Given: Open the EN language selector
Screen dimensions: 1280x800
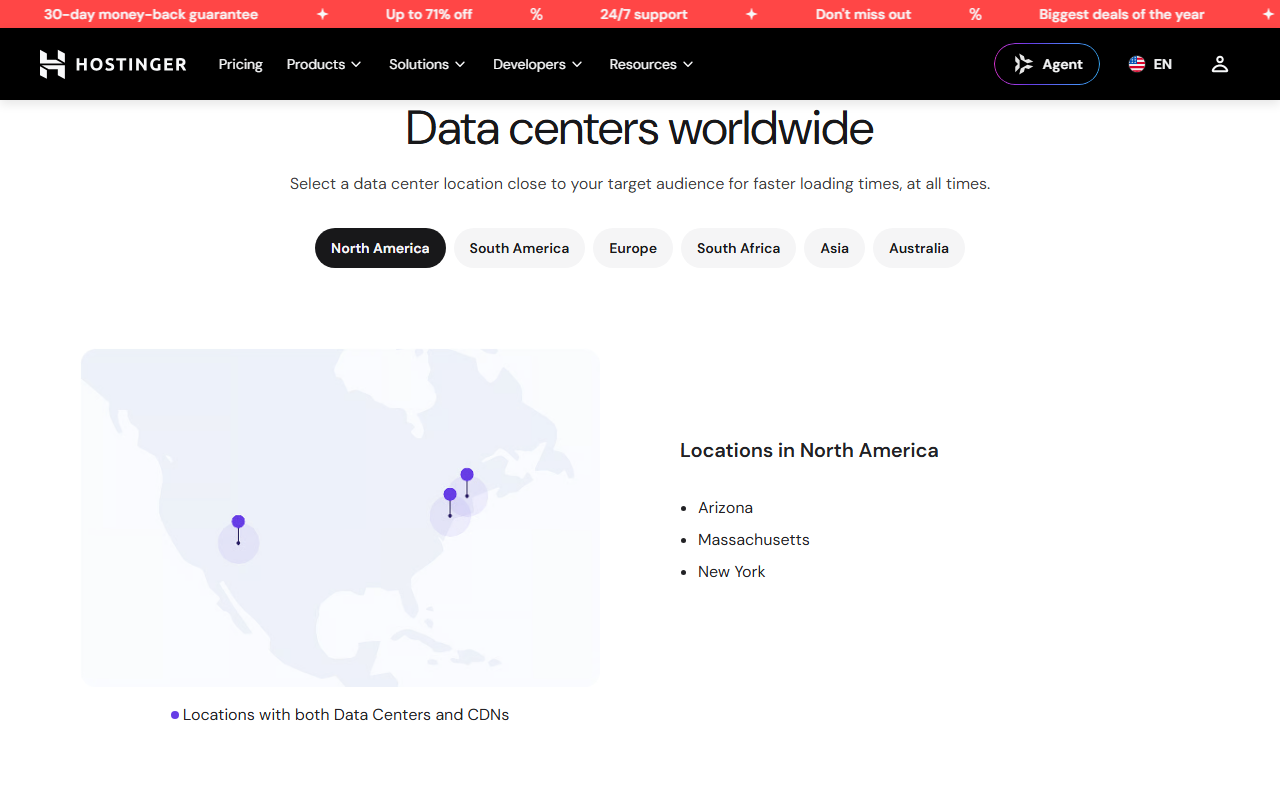Looking at the screenshot, I should (1150, 64).
